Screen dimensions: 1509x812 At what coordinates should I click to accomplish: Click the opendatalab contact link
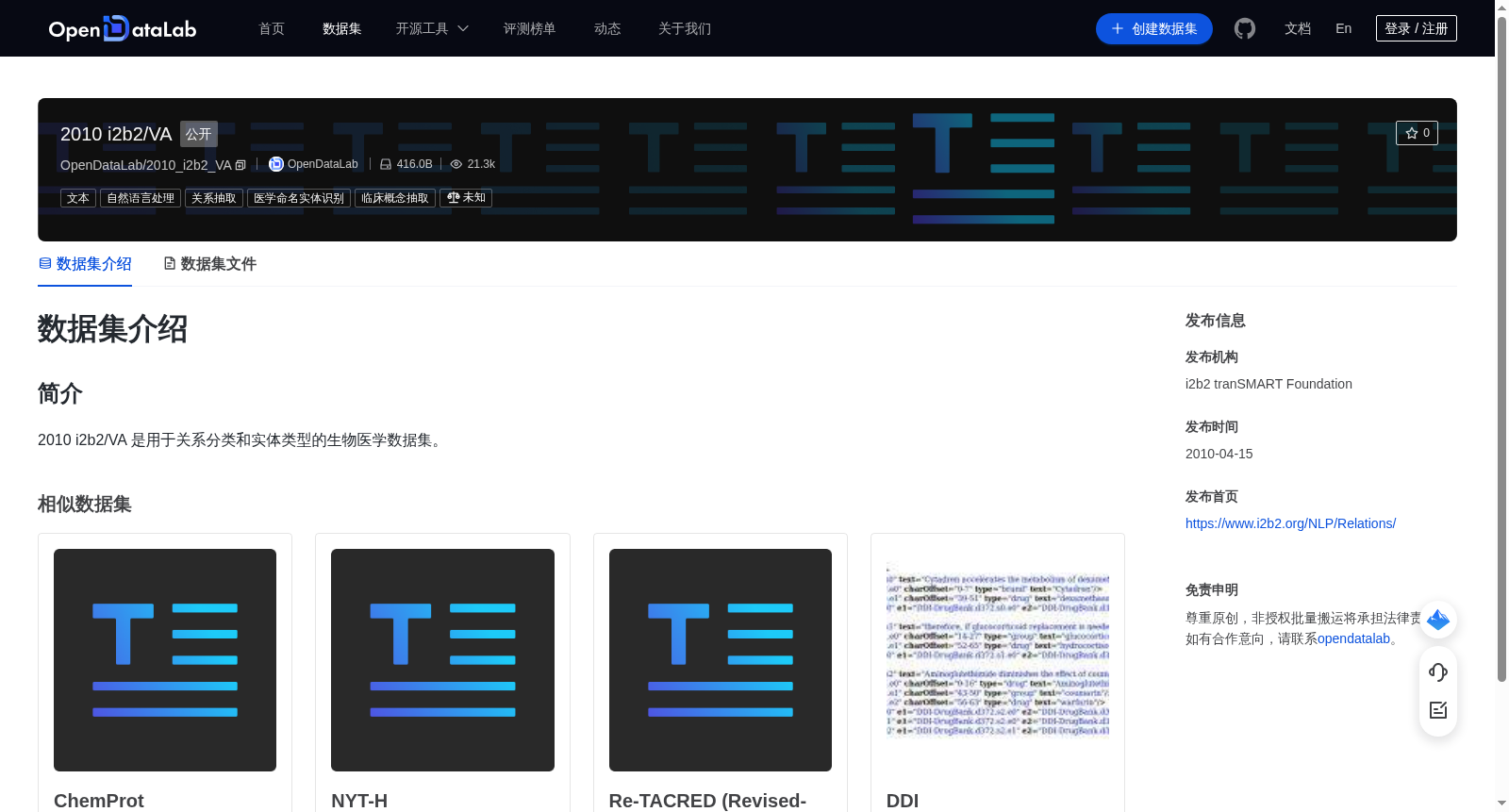click(1353, 638)
